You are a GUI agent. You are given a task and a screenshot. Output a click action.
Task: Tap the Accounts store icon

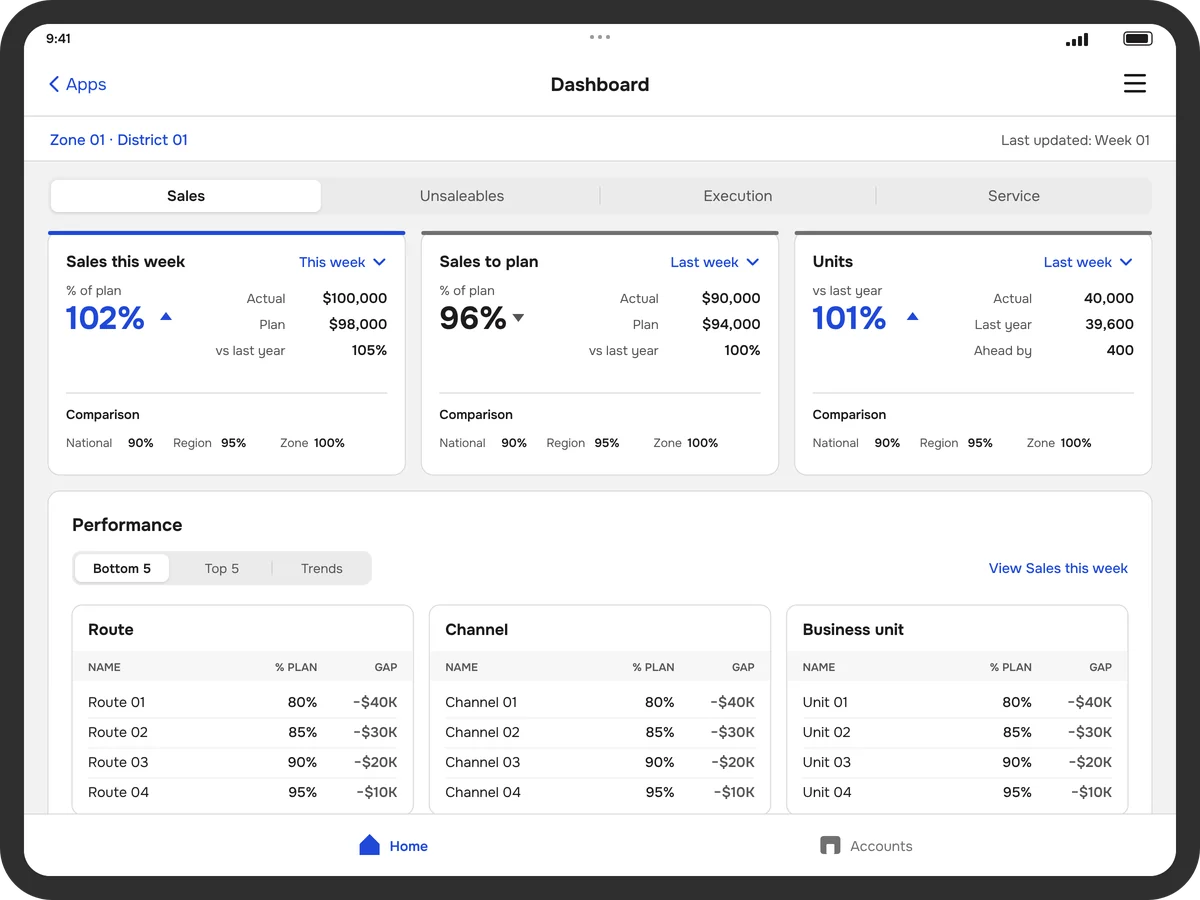tap(829, 845)
